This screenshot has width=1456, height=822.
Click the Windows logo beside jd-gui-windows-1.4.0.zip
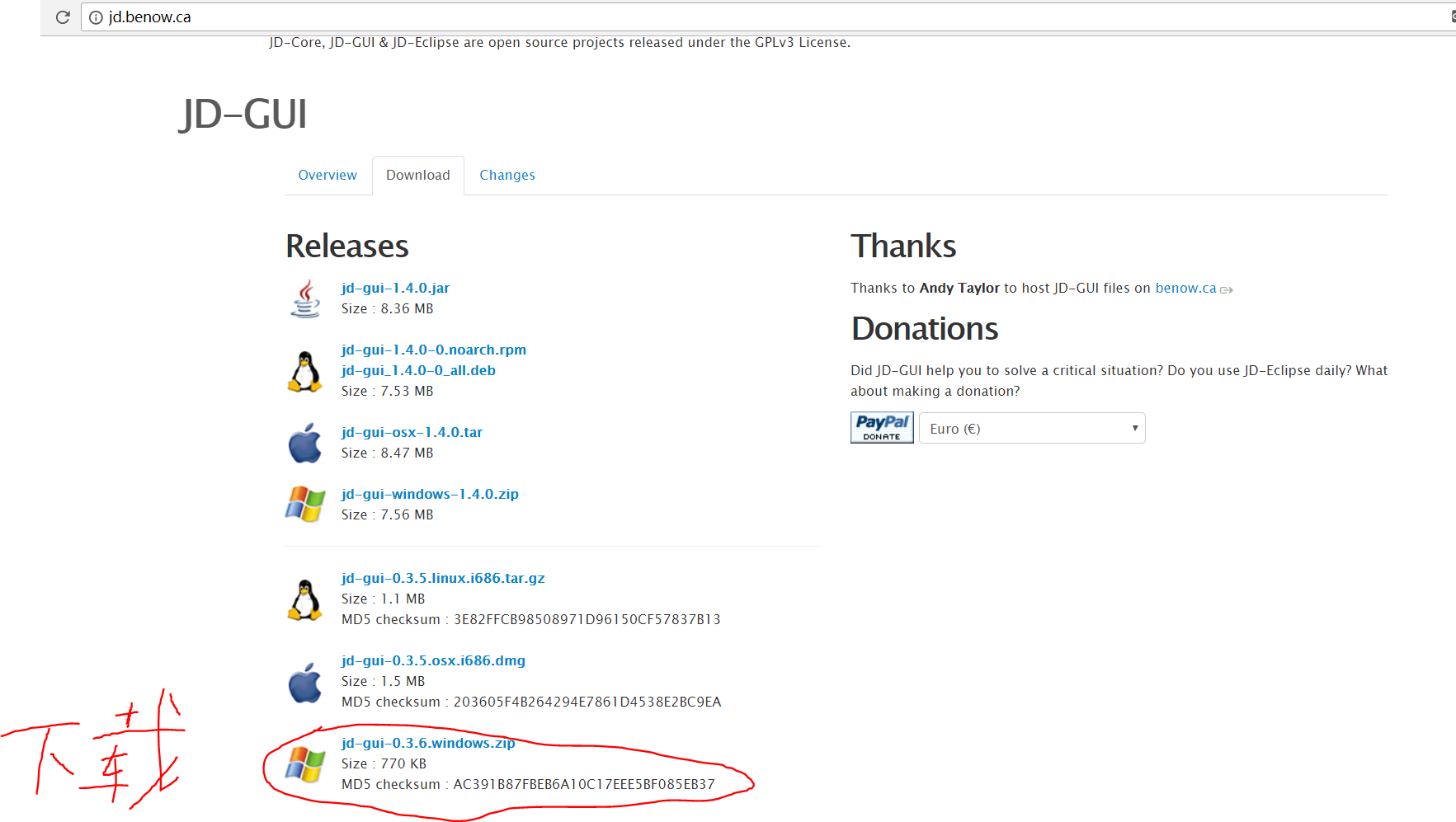(305, 504)
